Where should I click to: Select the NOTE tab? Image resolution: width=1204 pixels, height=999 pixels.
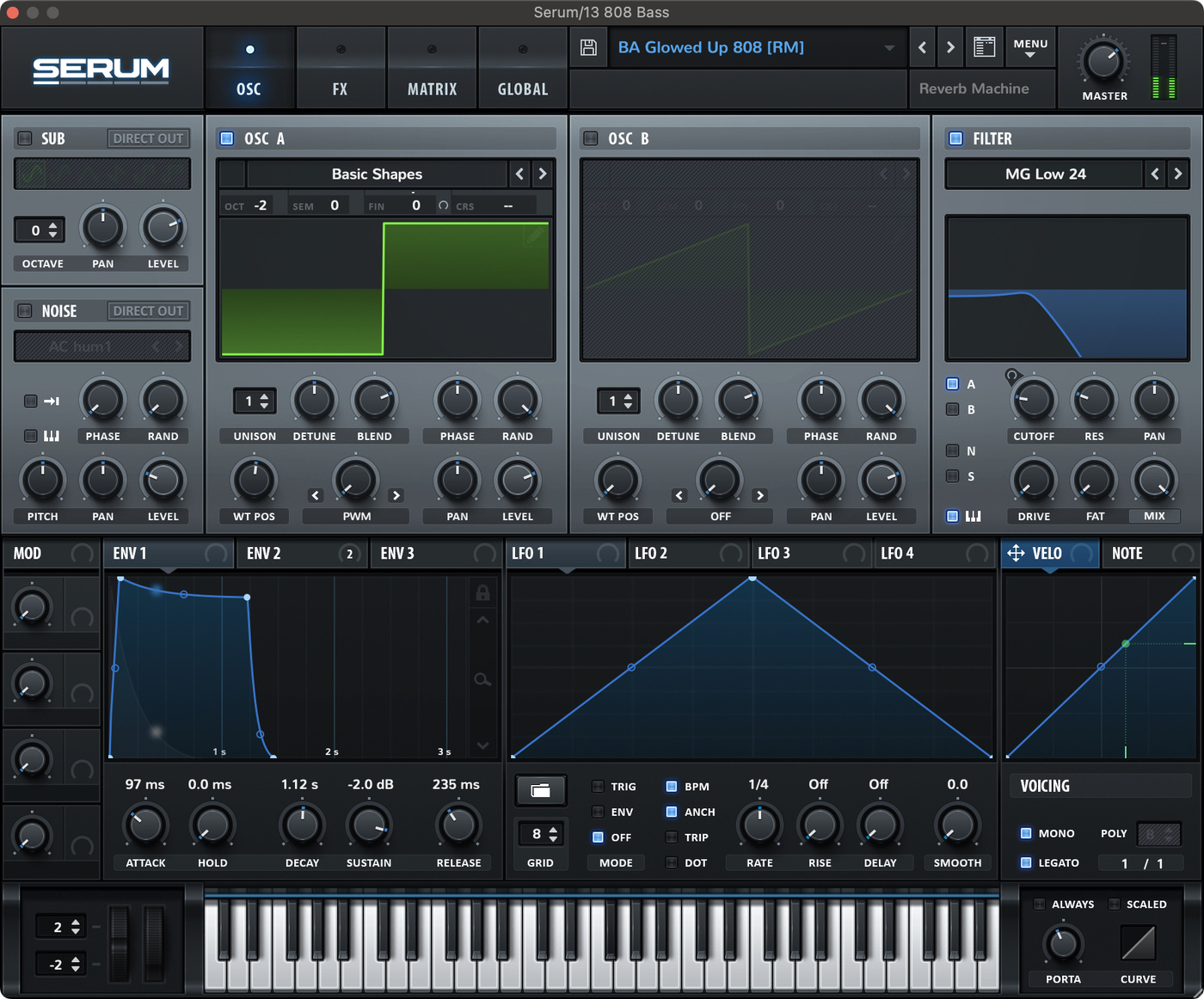(x=1150, y=553)
